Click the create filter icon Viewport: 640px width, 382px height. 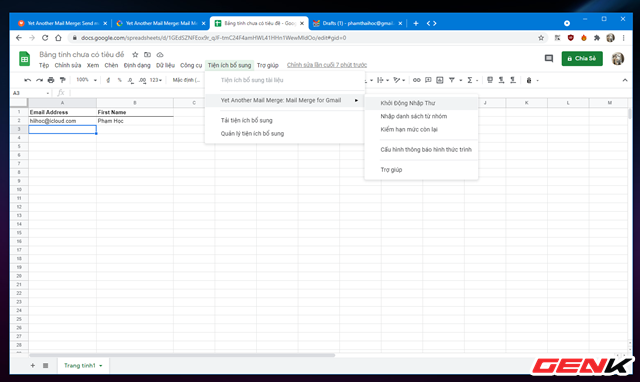point(452,80)
